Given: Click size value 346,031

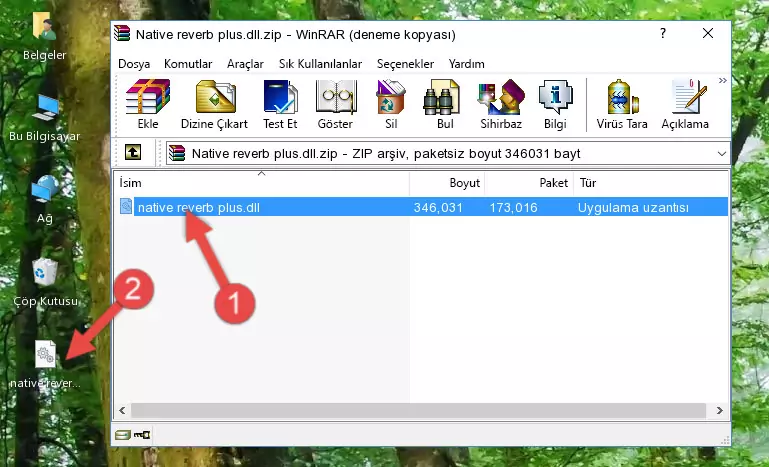Looking at the screenshot, I should point(438,208).
